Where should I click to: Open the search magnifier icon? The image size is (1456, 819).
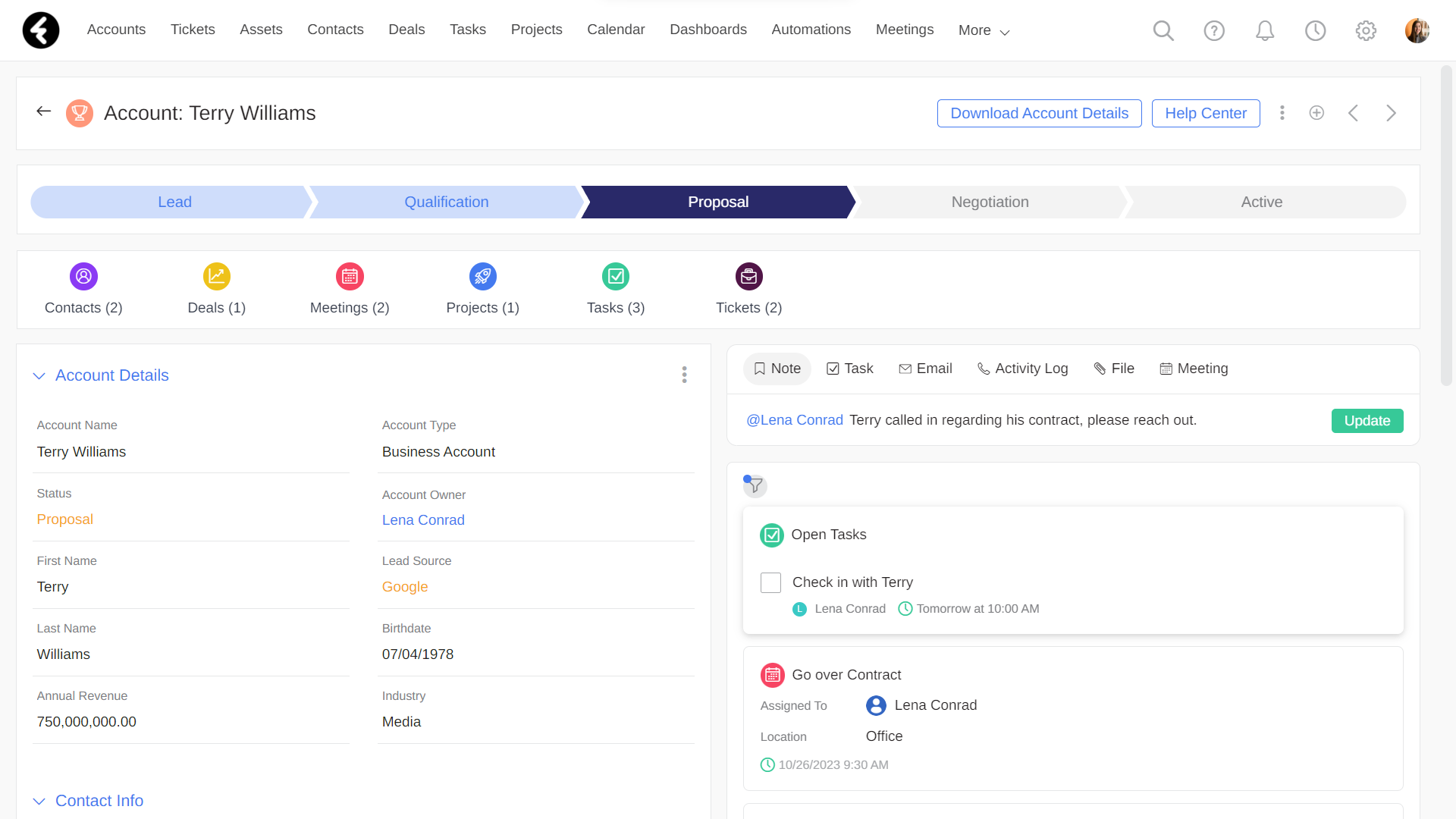pos(1163,30)
